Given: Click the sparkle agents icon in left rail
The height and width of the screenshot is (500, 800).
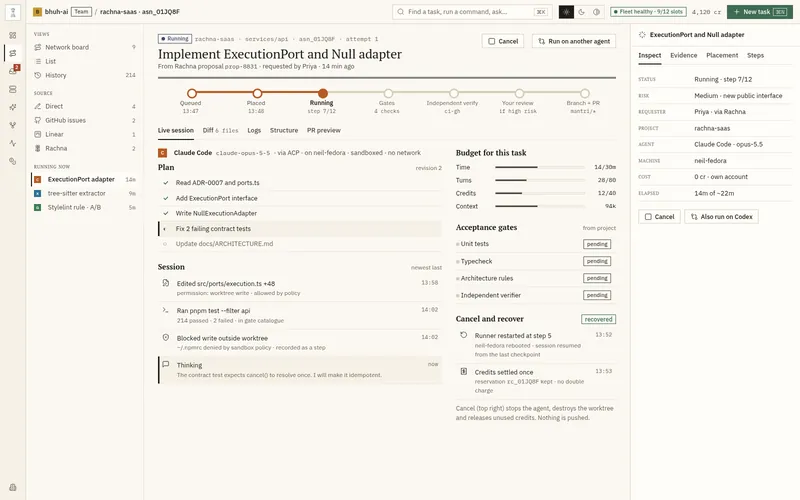Looking at the screenshot, I should (x=13, y=107).
